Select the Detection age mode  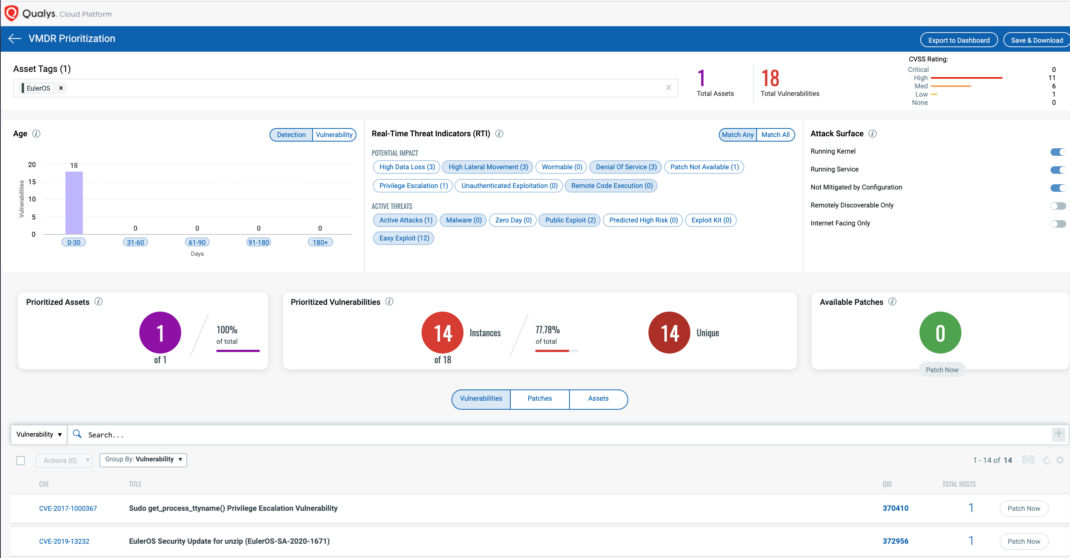[x=291, y=134]
